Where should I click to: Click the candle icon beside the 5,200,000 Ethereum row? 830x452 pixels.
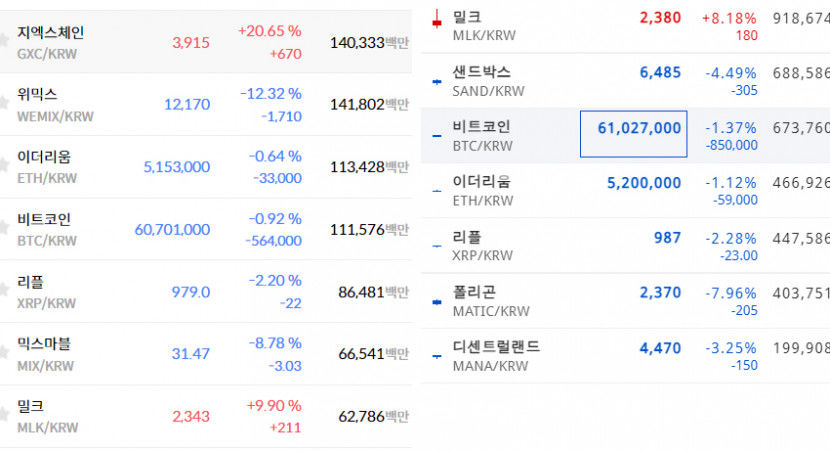pos(436,191)
